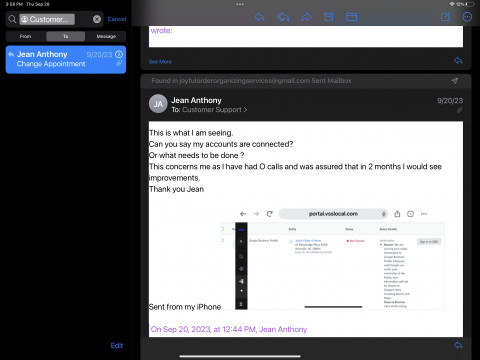Filter search by From
Viewport: 480px width, 360px height.
[25, 36]
